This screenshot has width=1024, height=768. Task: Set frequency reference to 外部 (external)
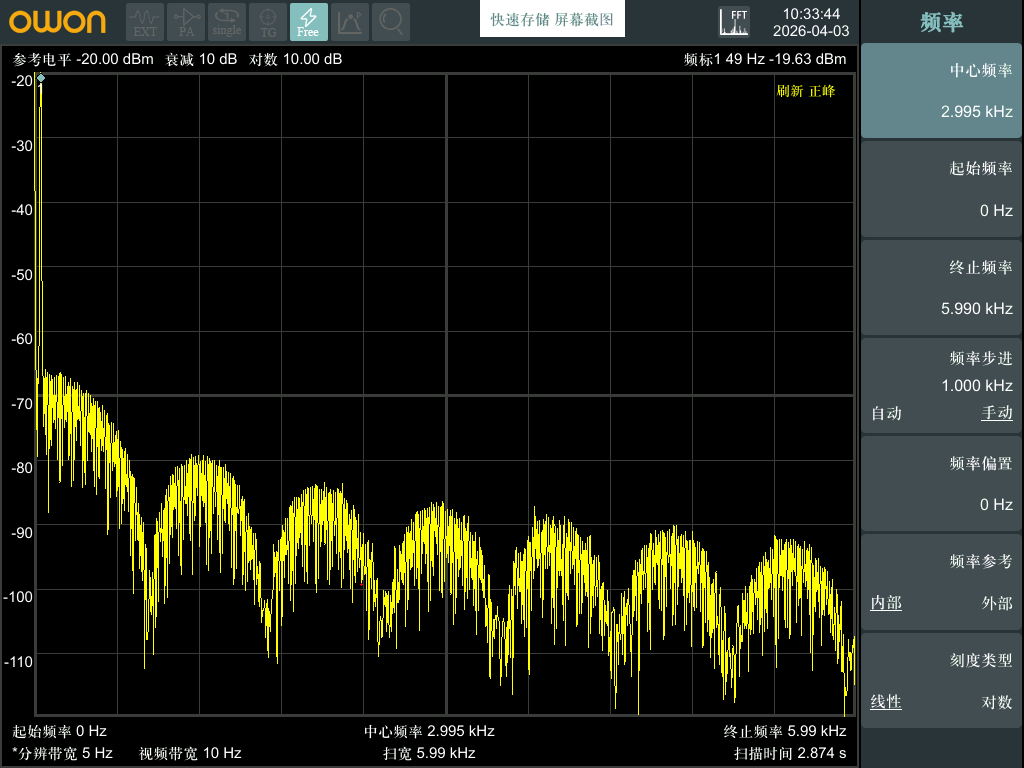tap(997, 603)
